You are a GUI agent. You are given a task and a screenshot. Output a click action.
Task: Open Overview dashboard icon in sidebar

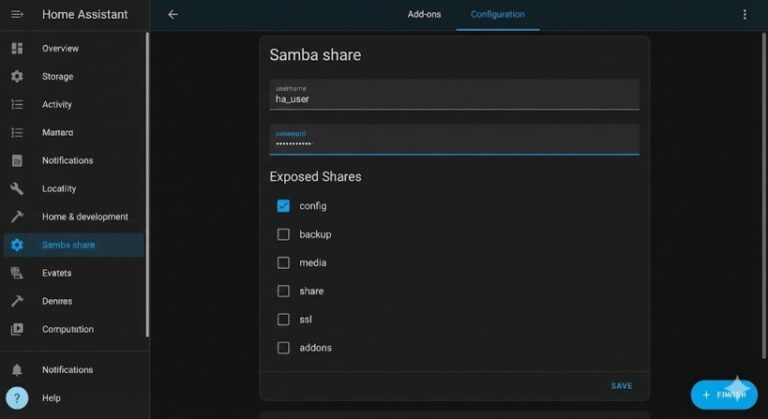(17, 48)
